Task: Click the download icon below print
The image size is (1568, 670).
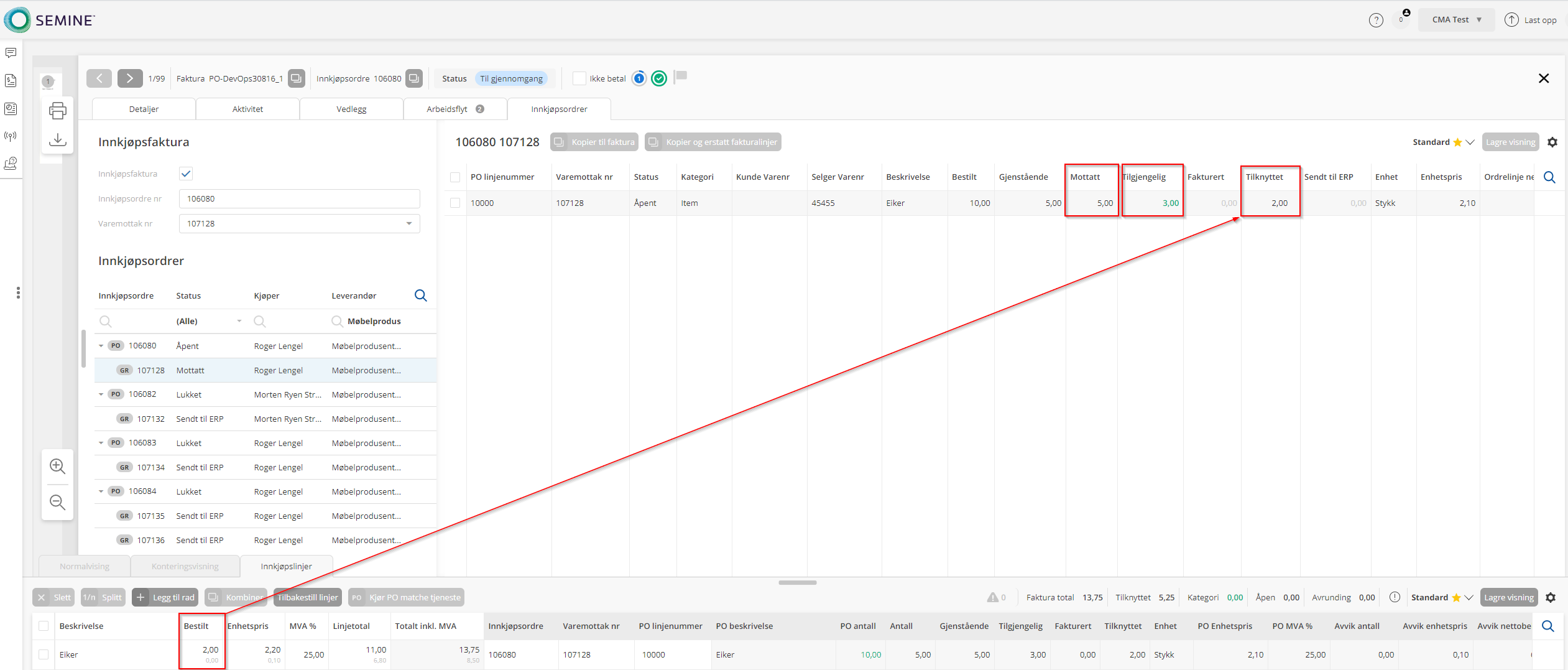Action: 57,139
